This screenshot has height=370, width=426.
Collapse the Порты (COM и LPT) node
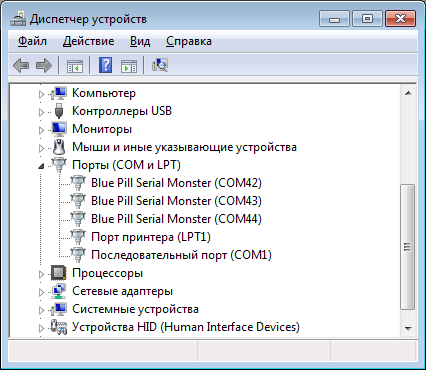(x=41, y=166)
